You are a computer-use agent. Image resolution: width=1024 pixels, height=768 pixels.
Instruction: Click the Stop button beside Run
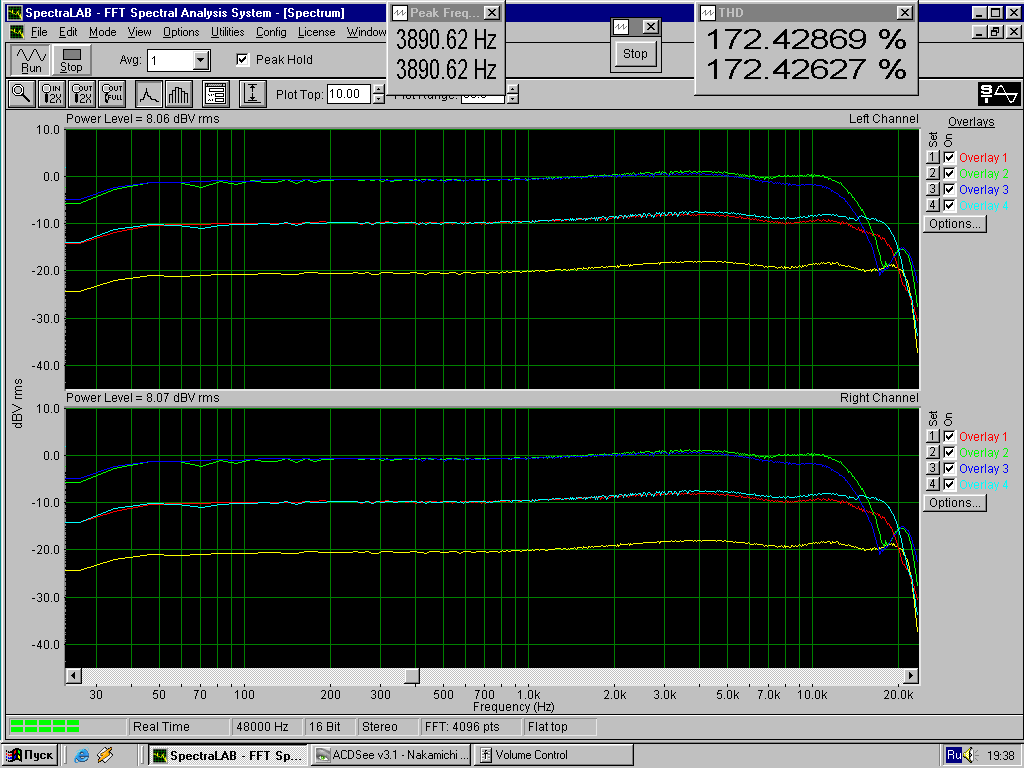point(71,59)
